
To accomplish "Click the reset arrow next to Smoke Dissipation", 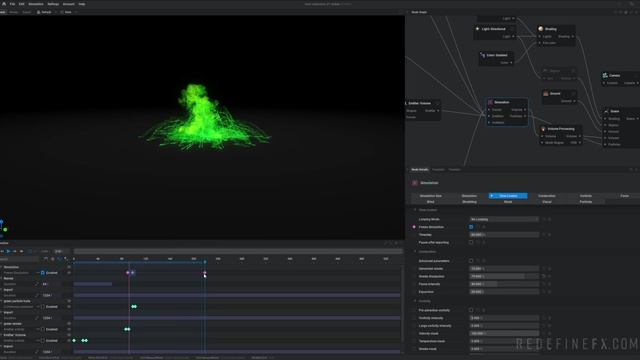I will click(x=544, y=276).
